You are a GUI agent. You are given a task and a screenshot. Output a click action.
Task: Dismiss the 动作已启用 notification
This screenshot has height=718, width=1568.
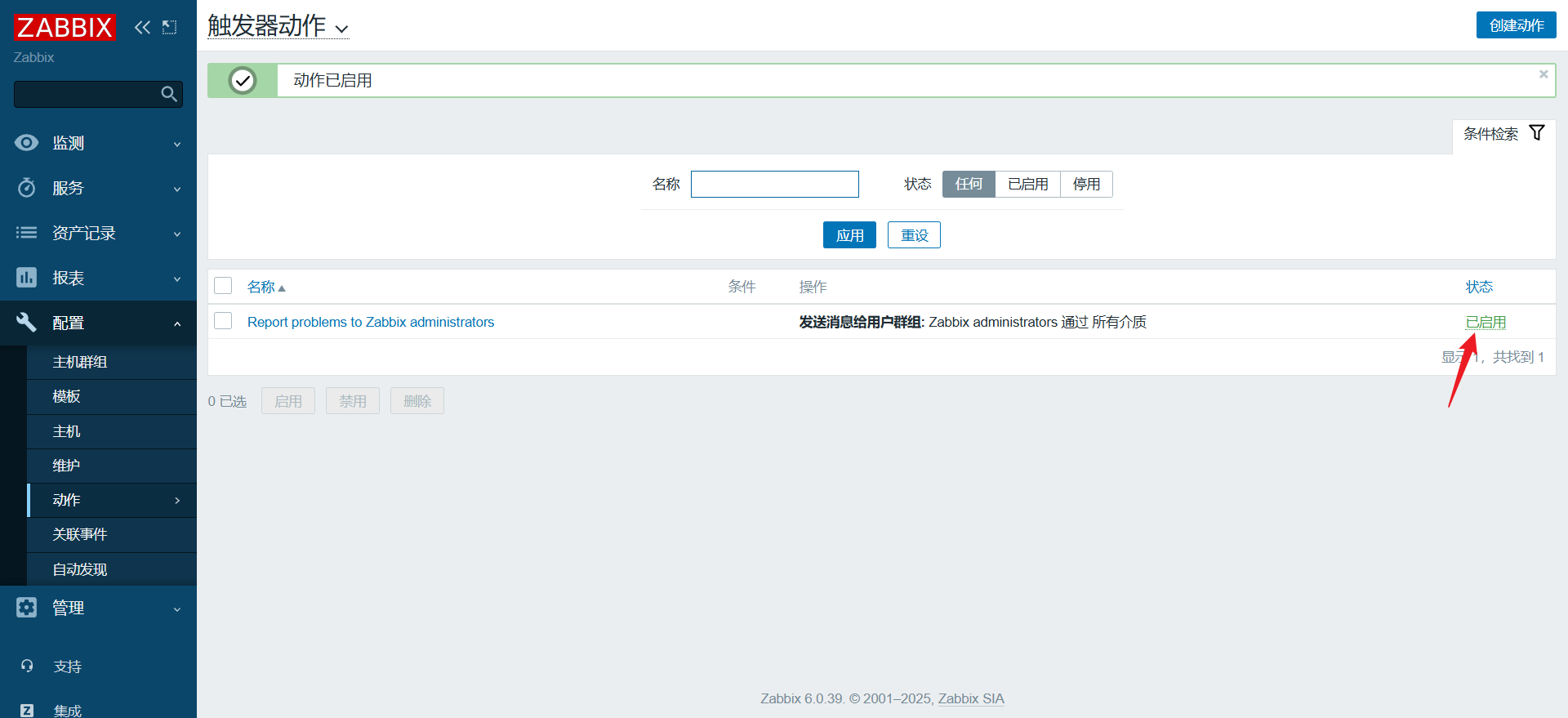click(1543, 74)
